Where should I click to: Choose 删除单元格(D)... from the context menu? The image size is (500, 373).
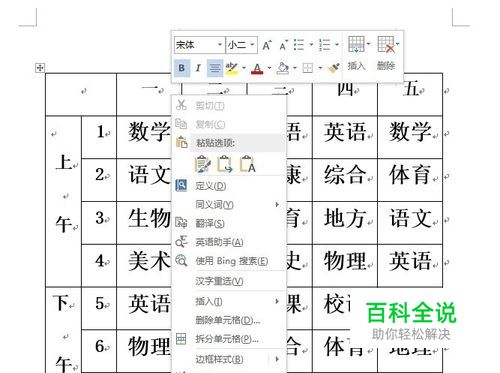point(229,320)
